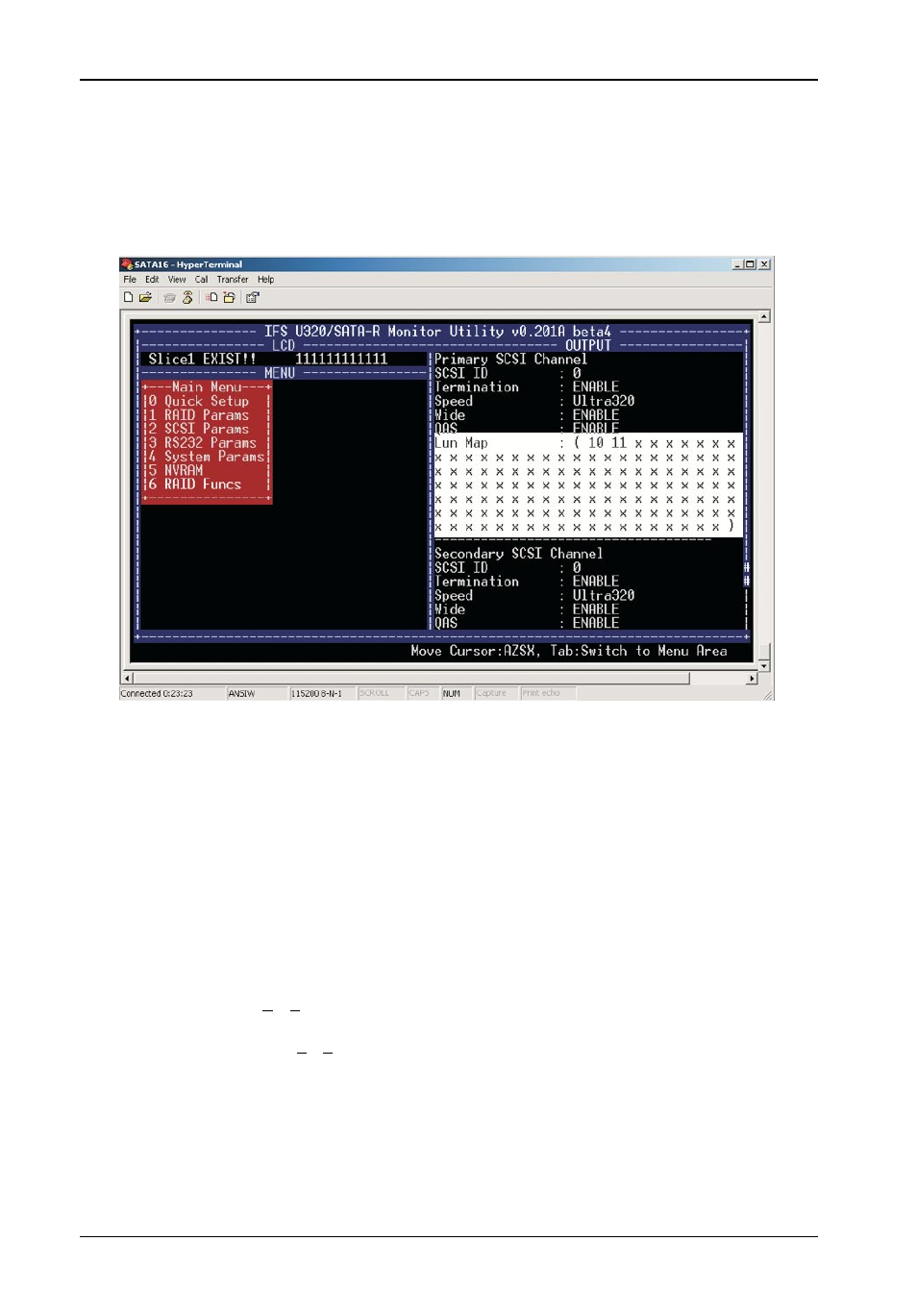
Task: Click Secondary SCSI Channel heading
Action: 519,554
